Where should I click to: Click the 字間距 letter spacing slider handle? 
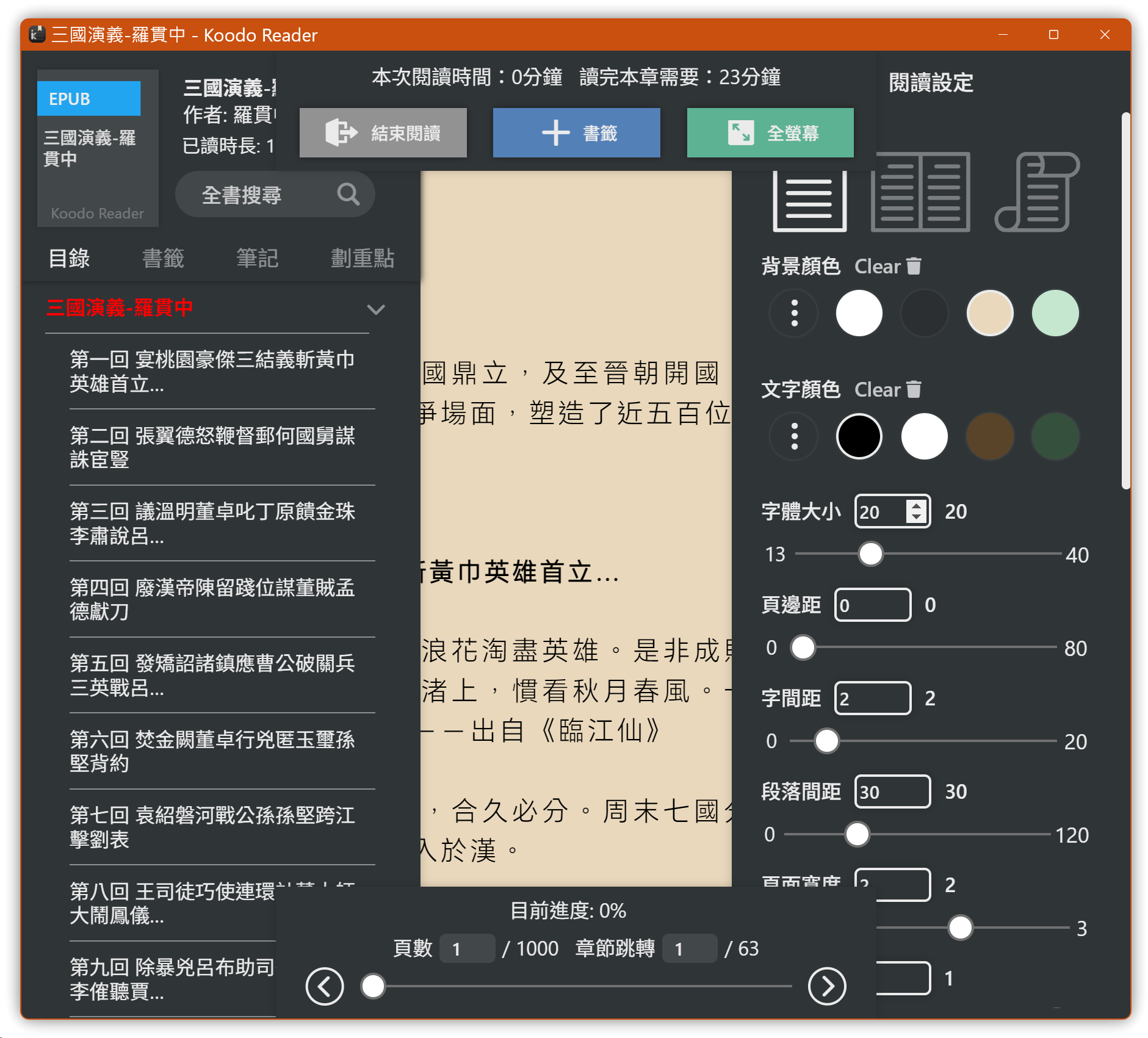click(826, 741)
